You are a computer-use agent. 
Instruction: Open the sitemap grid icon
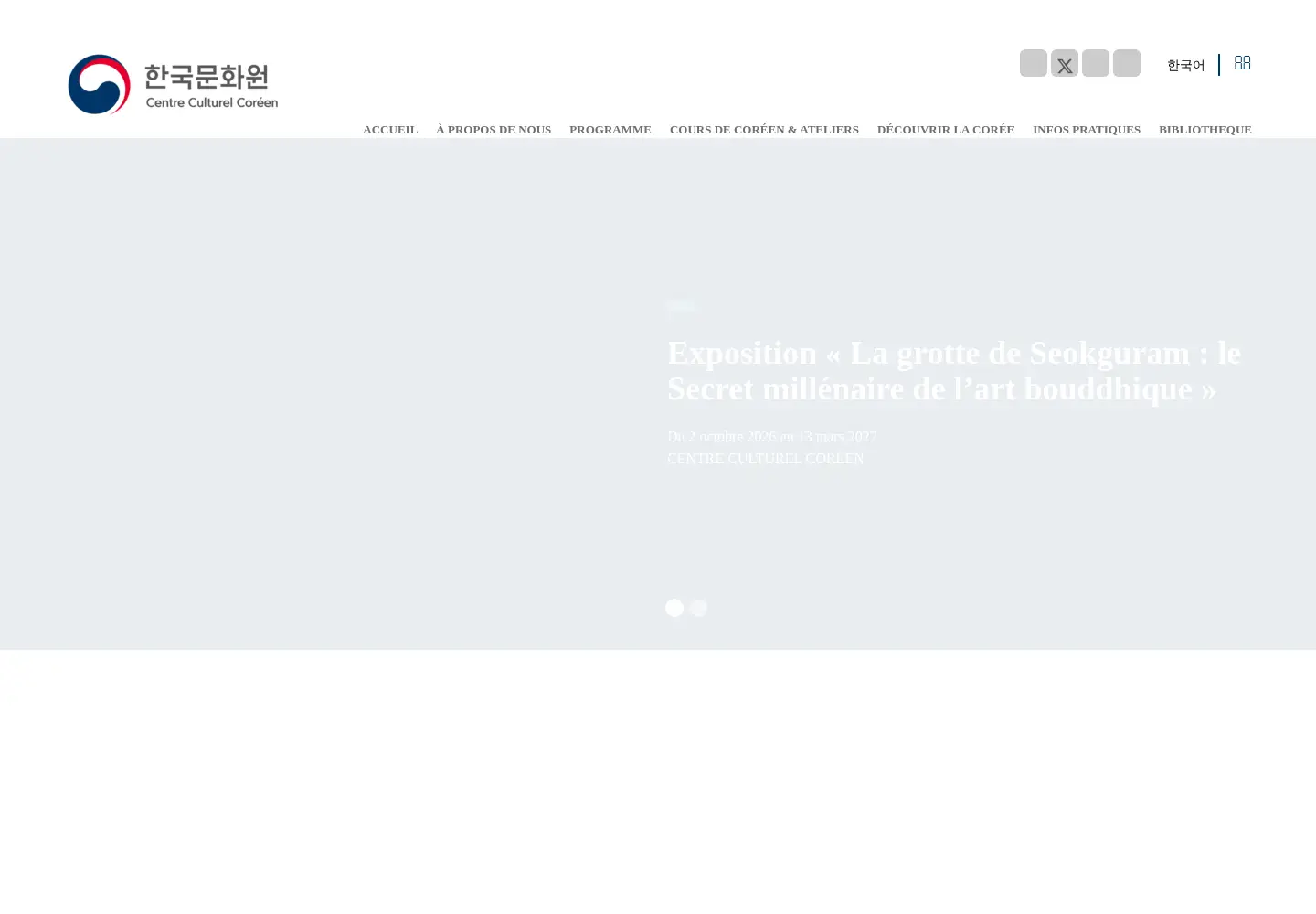tap(1242, 63)
